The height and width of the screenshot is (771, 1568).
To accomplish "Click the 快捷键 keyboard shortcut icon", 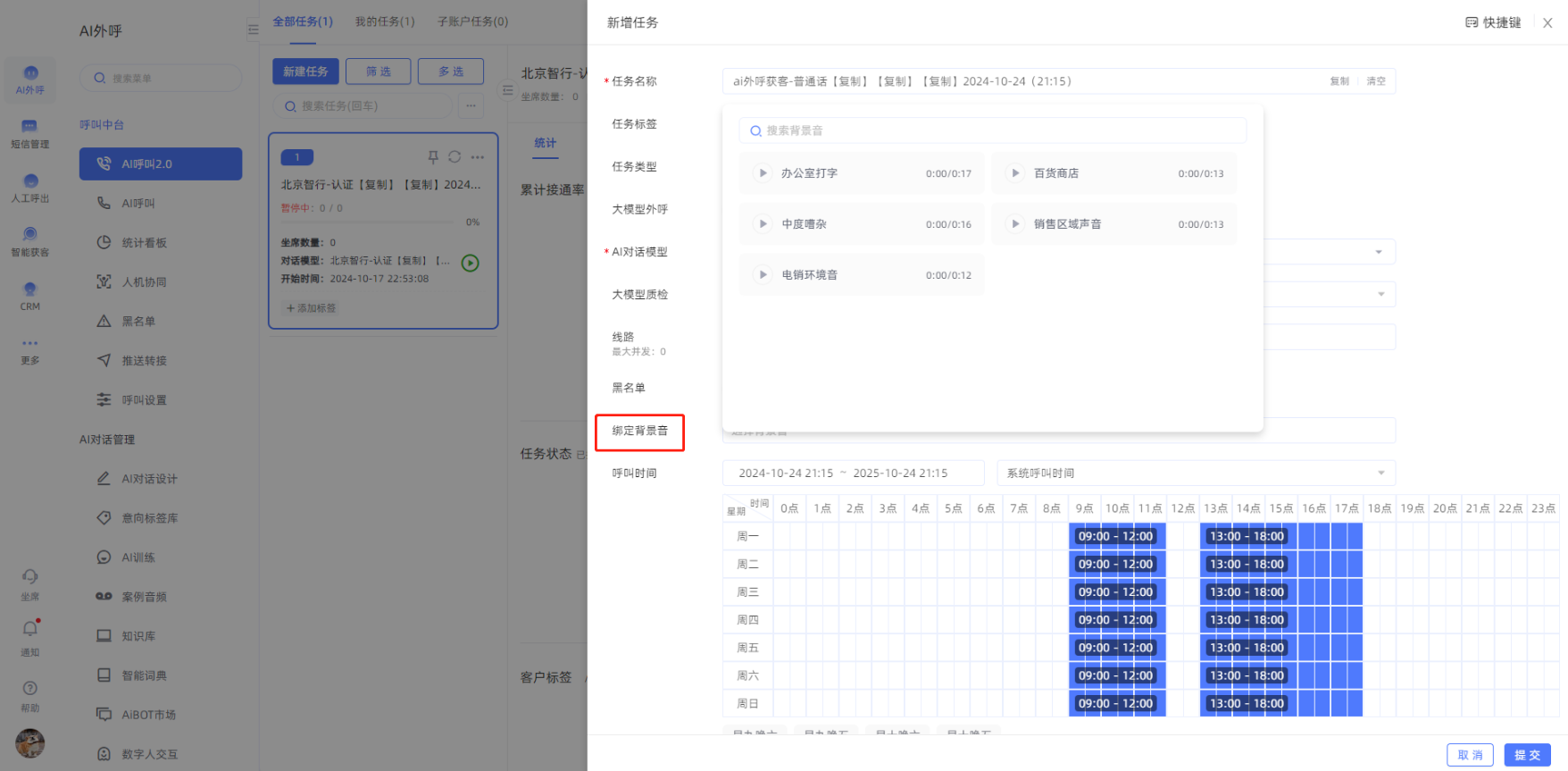I will tap(1472, 22).
